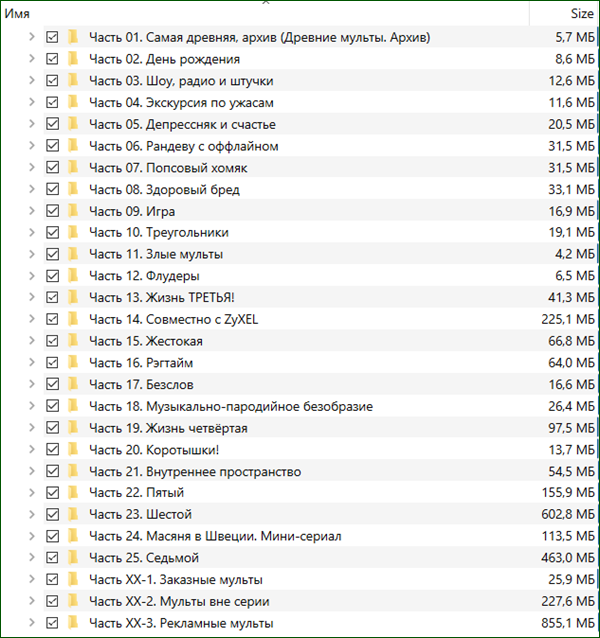This screenshot has height=638, width=600.
Task: Select row Часть 08. Здоровый бред
Action: click(321, 189)
